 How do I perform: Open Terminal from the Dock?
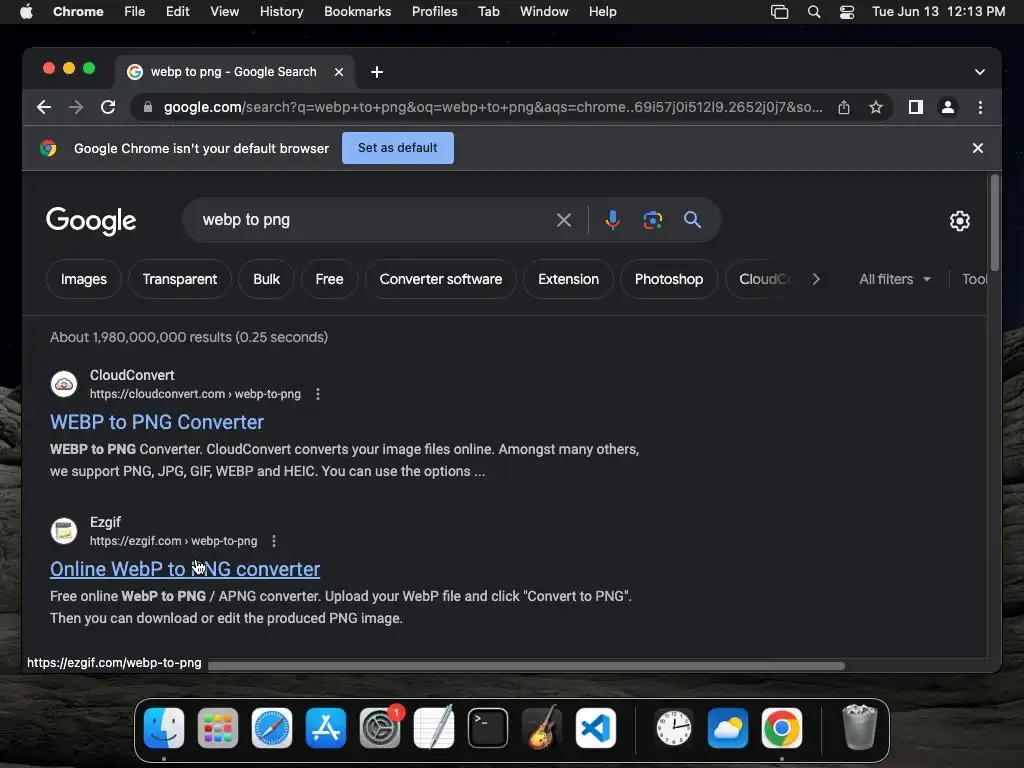488,728
